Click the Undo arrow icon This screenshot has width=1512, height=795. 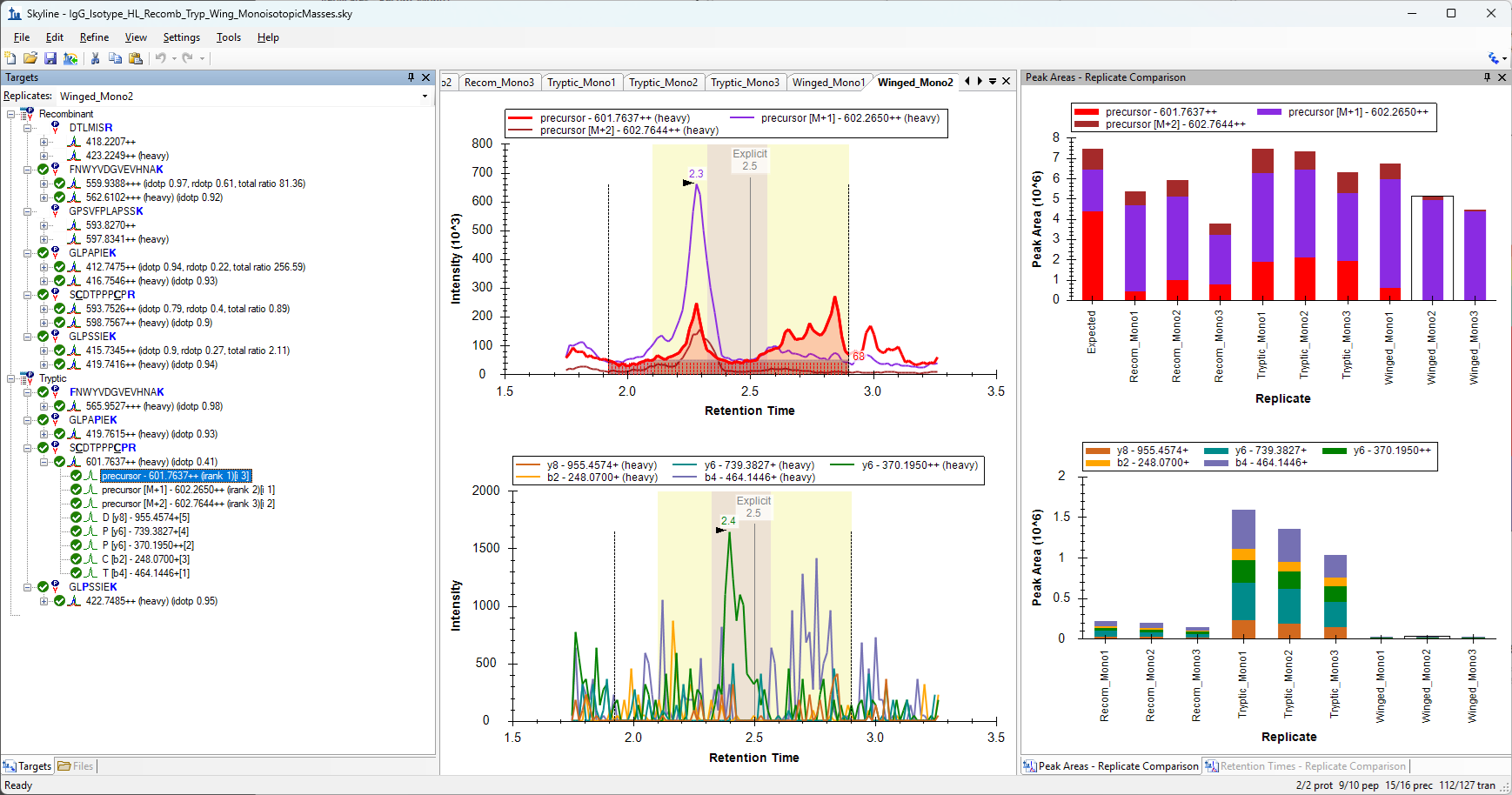160,58
